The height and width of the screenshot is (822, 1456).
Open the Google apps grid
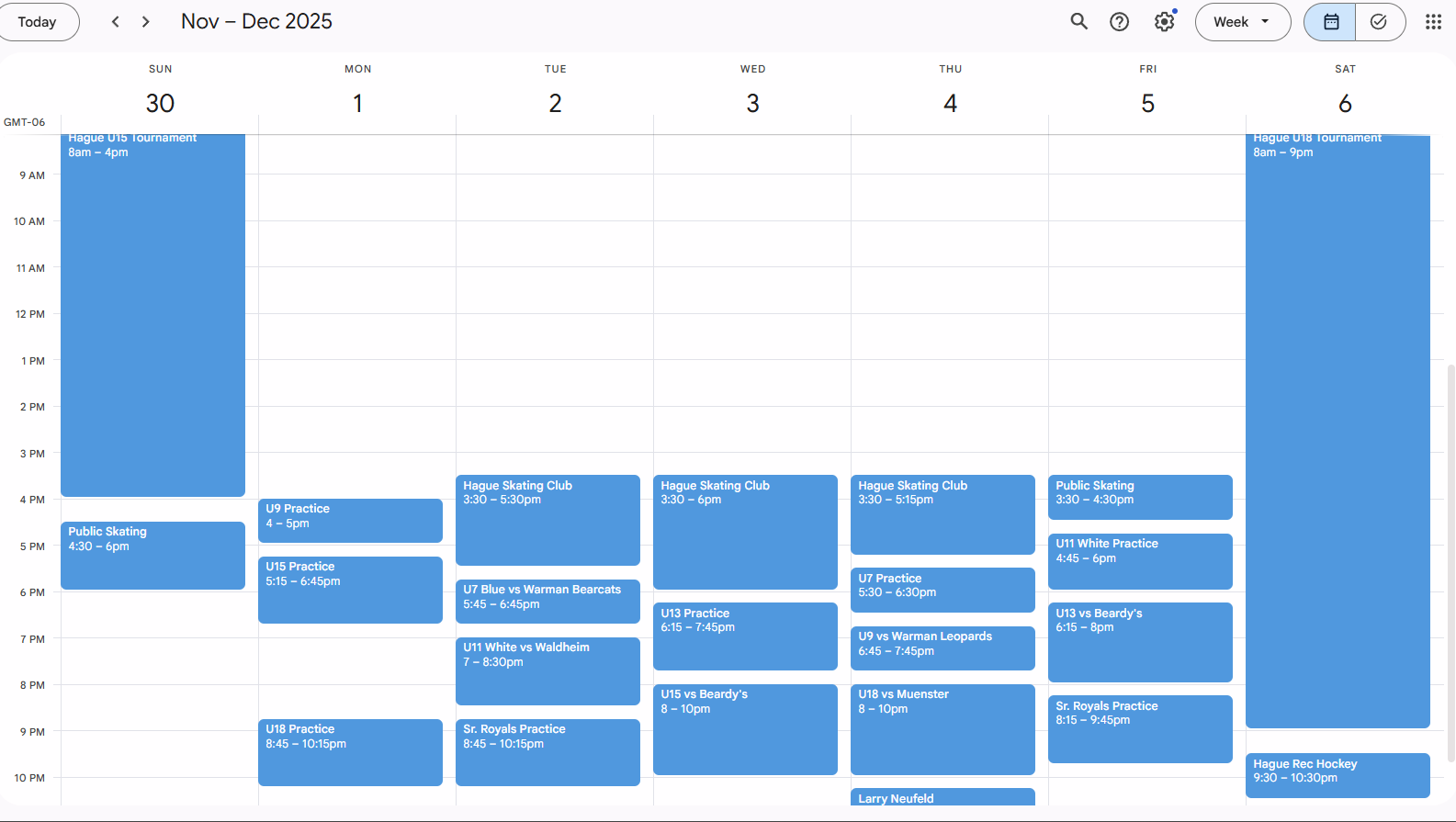(x=1433, y=22)
